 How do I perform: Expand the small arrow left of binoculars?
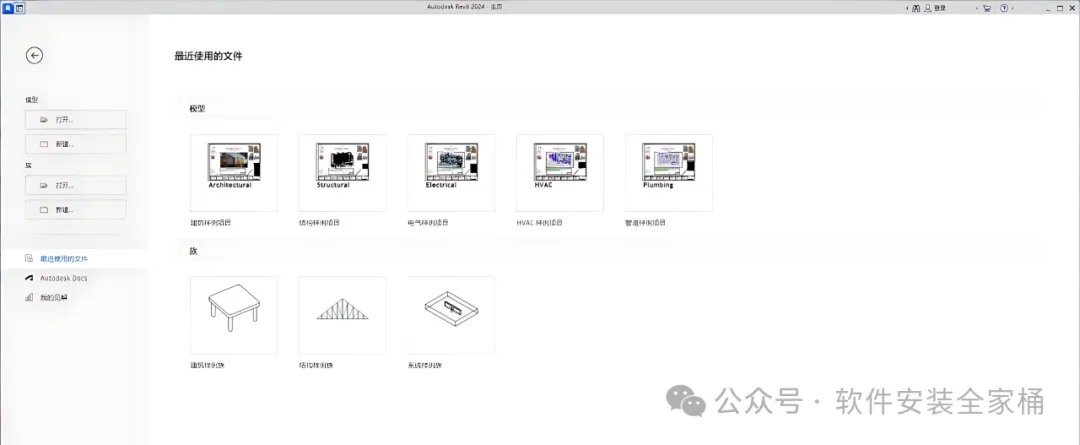point(907,8)
